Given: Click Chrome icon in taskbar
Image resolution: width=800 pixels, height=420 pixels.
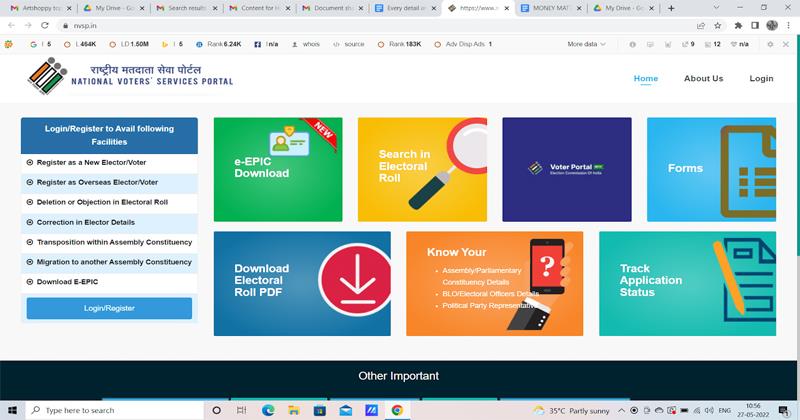Looking at the screenshot, I should tap(397, 410).
